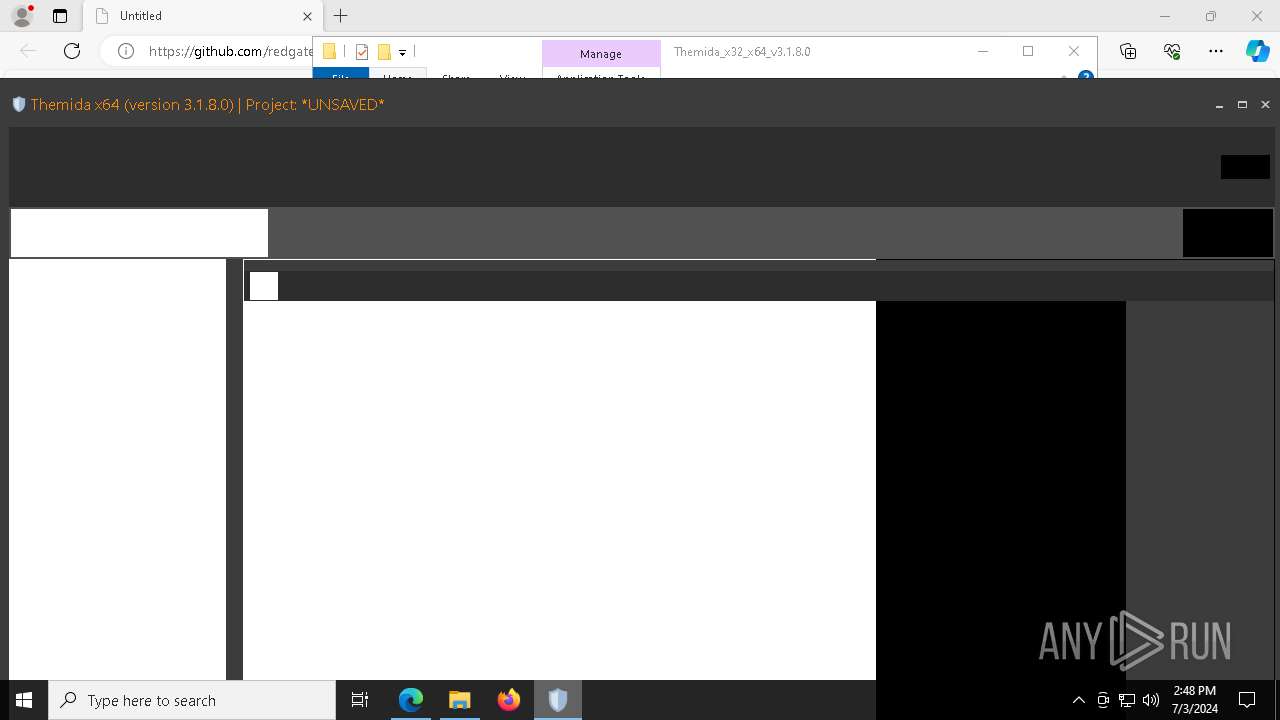View site information icon beside the URL
Viewport: 1280px width, 720px height.
126,51
